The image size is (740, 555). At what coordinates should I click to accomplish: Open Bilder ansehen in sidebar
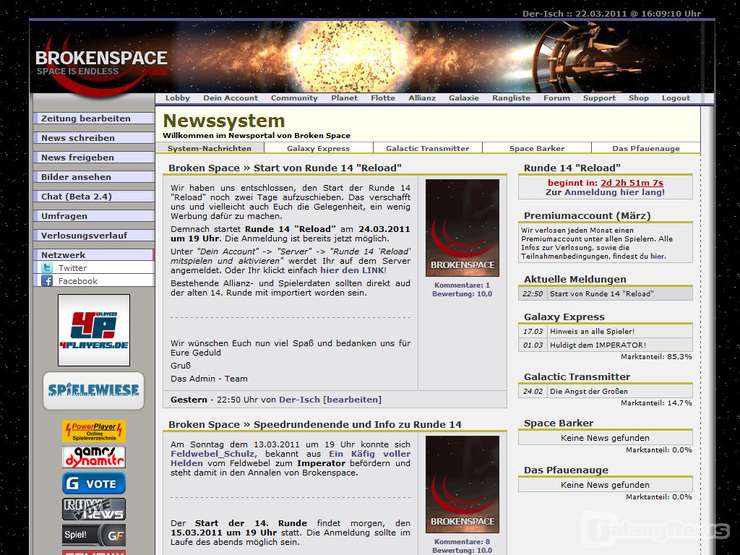93,177
